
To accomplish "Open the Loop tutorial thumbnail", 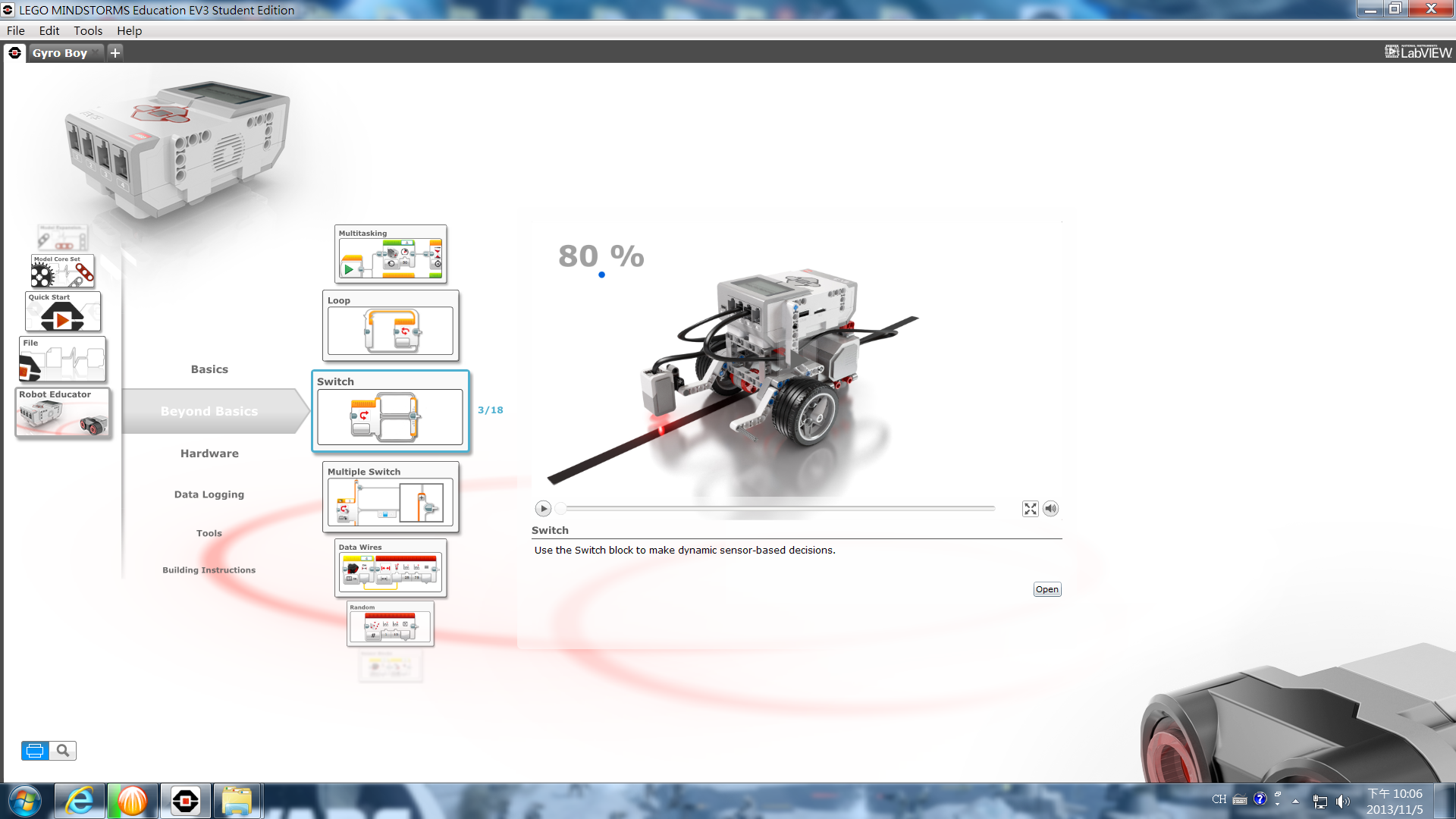I will (x=391, y=325).
